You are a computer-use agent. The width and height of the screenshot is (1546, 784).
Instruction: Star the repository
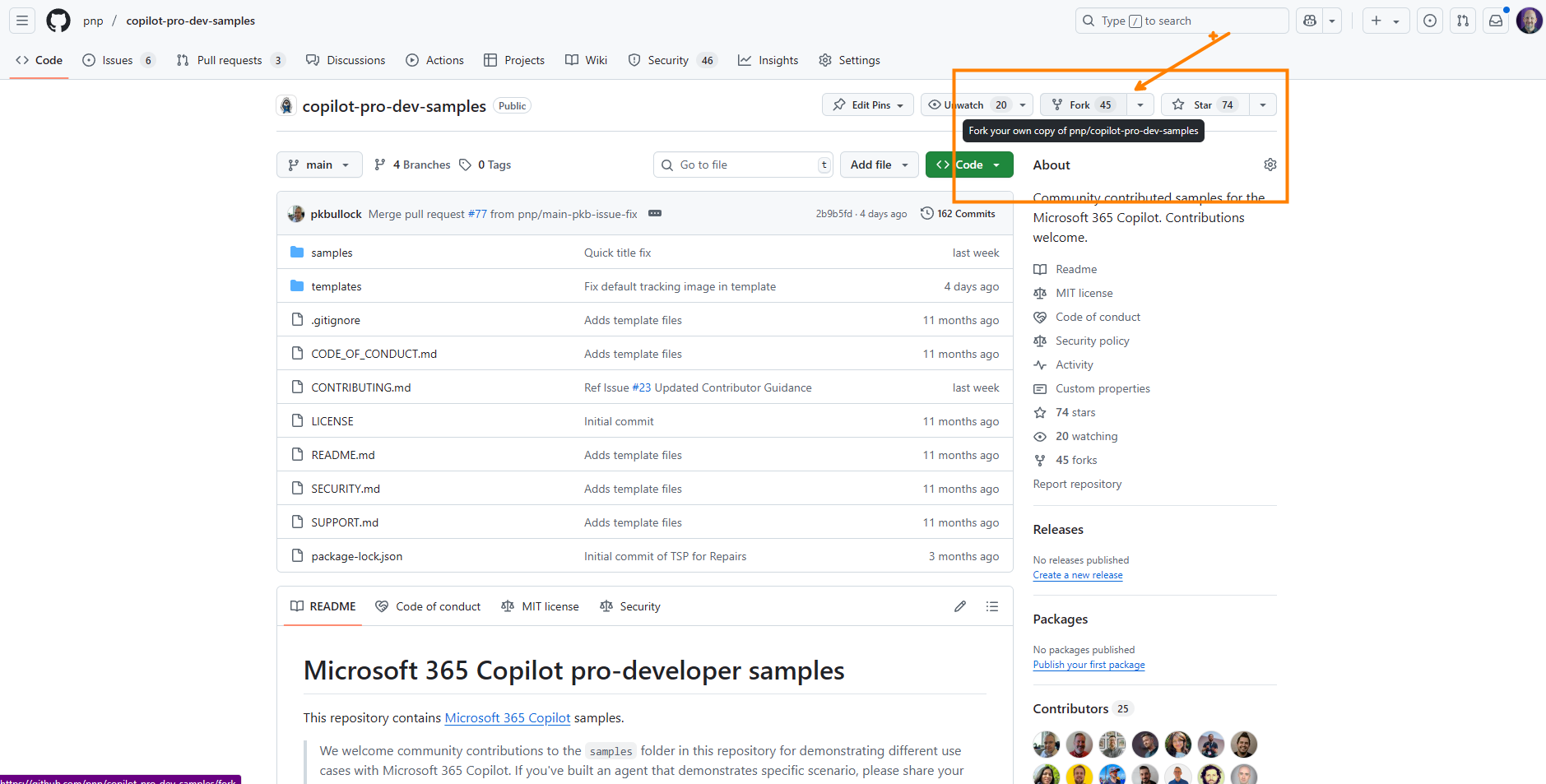click(x=1205, y=104)
